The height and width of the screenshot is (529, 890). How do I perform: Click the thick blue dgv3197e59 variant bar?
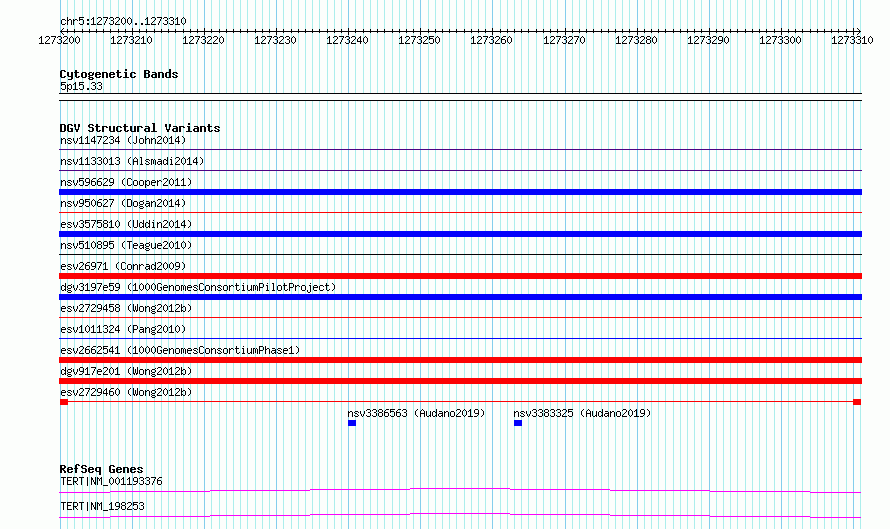460,297
